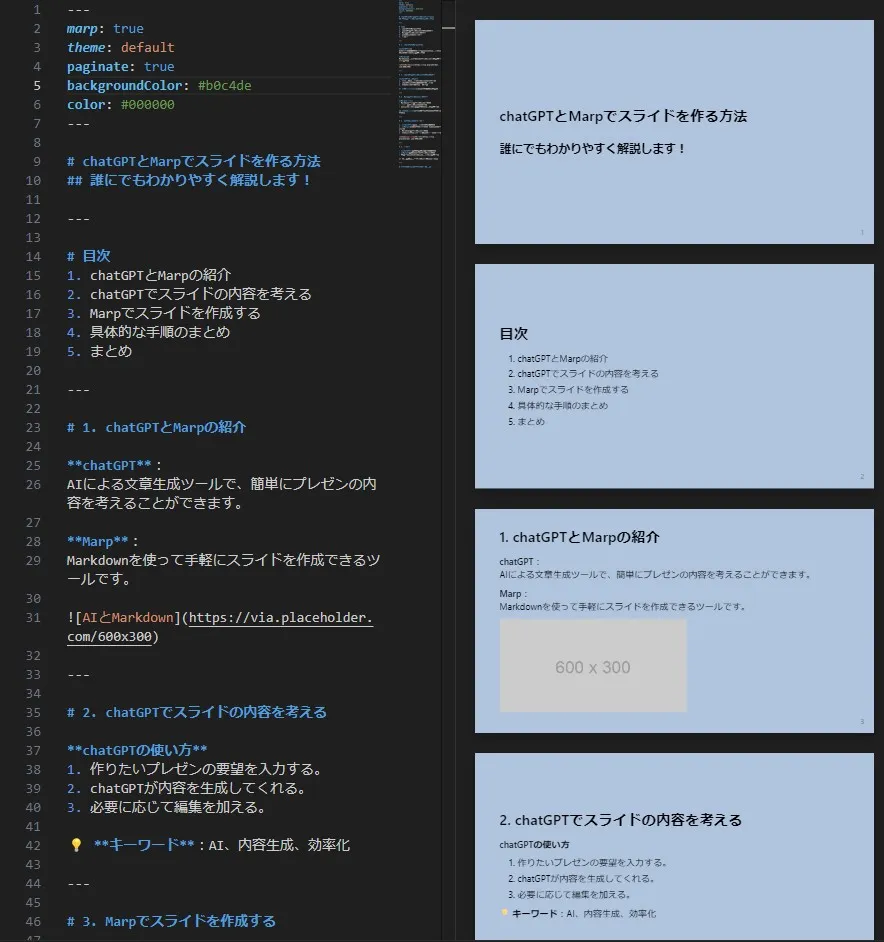Click "3. Marpでスライドを作成する" in the preview 目次 list

tap(568, 390)
